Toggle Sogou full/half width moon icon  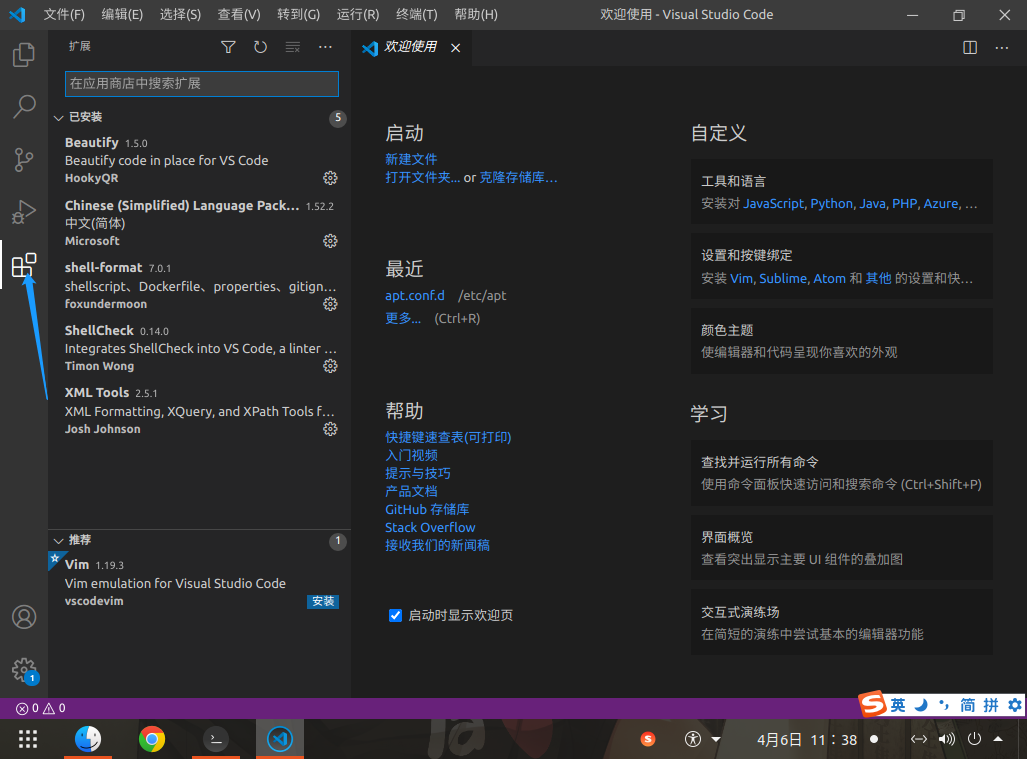[921, 705]
